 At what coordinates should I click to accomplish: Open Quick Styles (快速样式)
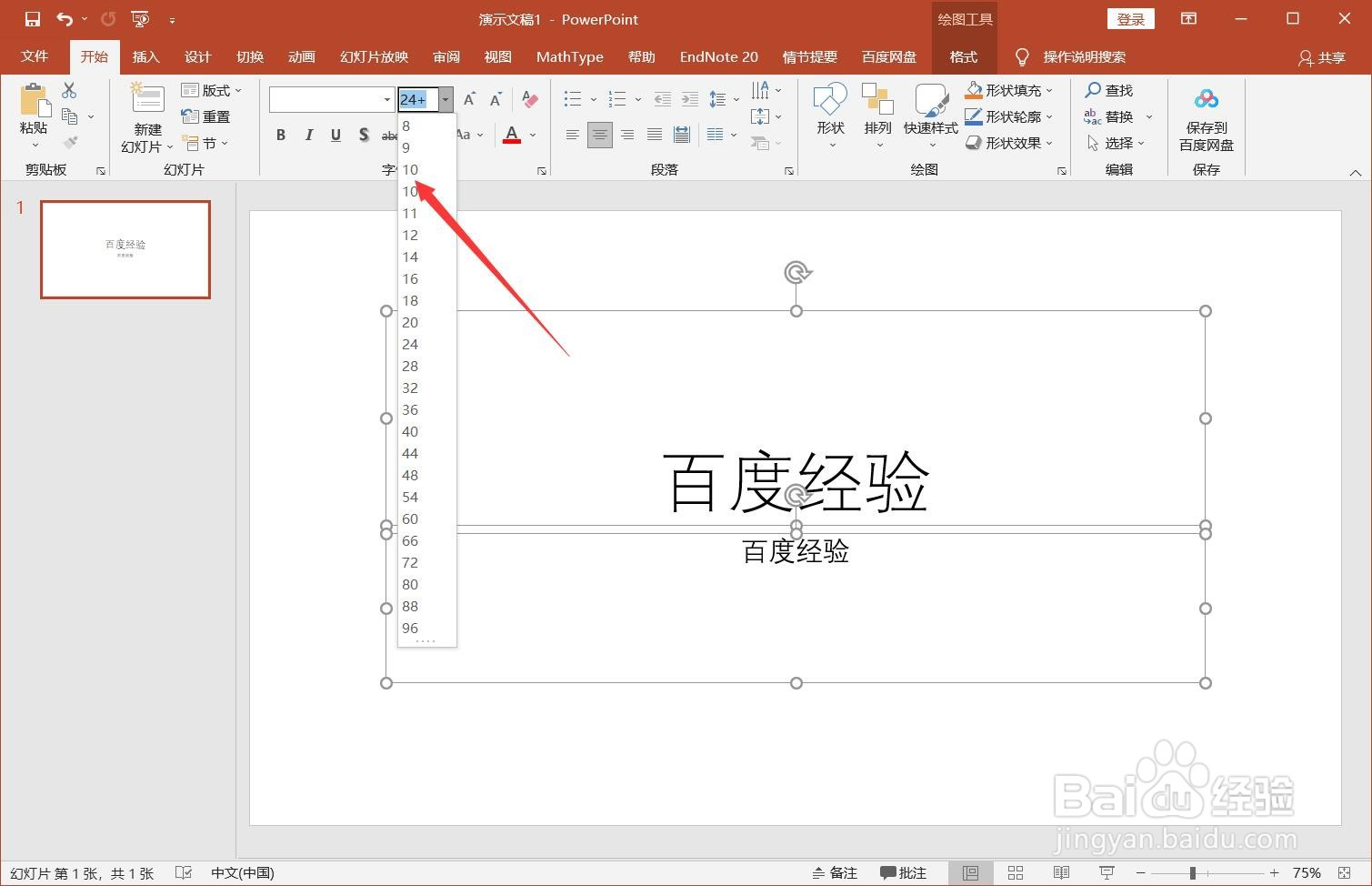tap(930, 116)
